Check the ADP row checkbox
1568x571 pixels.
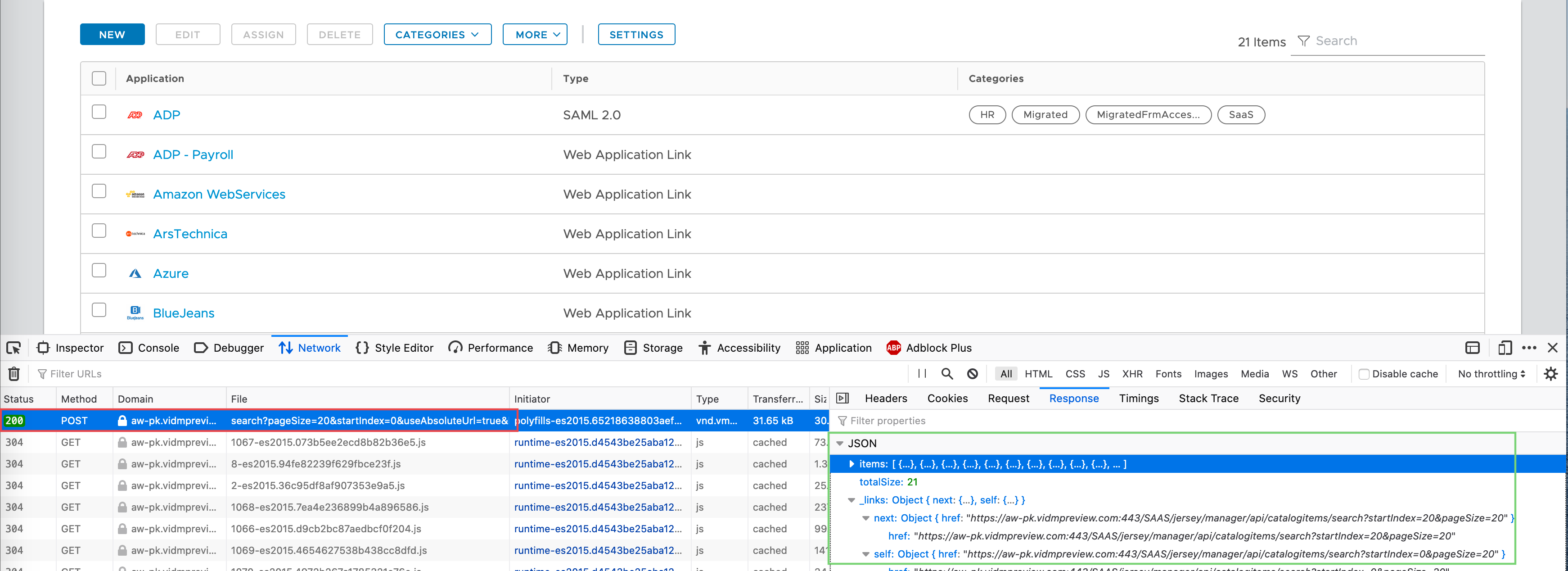99,112
